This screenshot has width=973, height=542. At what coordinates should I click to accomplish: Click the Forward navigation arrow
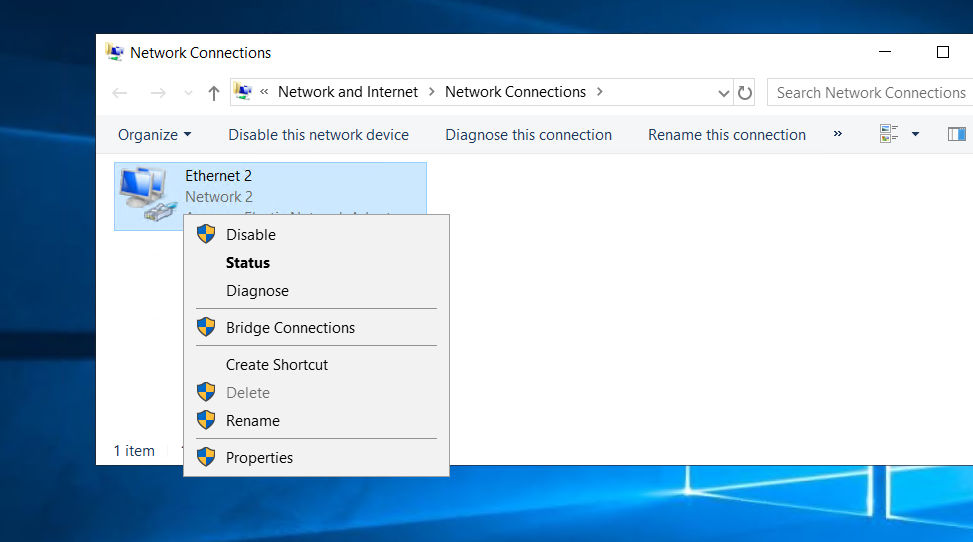point(158,93)
